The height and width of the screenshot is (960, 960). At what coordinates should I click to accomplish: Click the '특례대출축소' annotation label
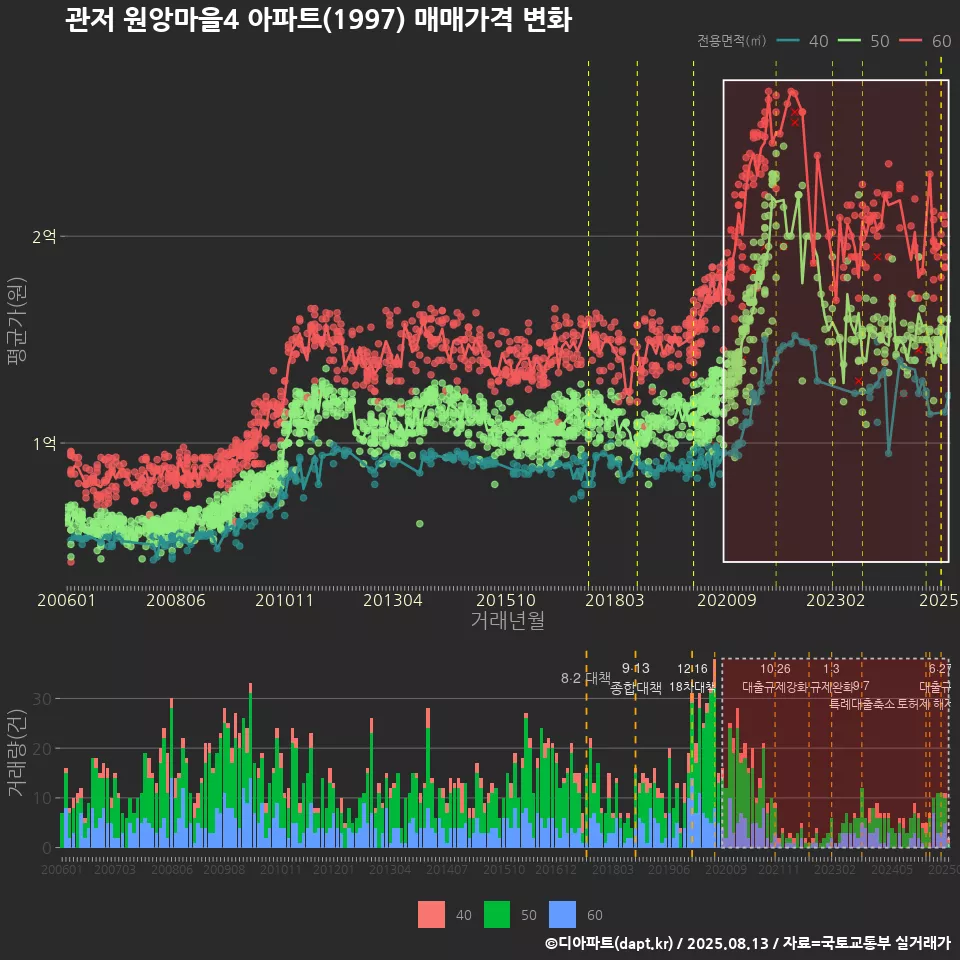(862, 704)
